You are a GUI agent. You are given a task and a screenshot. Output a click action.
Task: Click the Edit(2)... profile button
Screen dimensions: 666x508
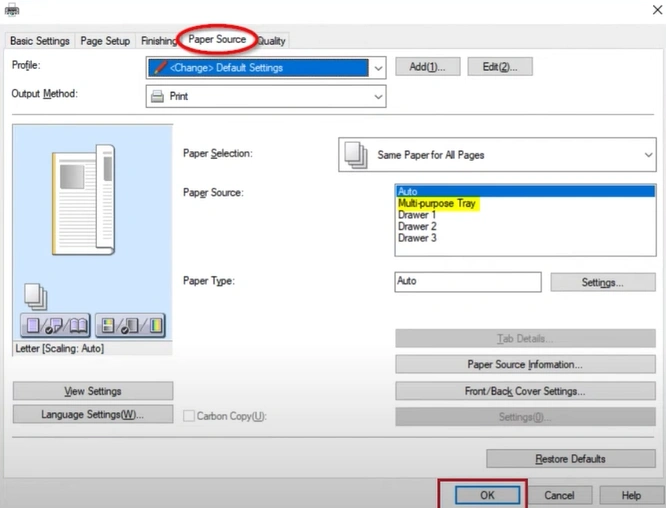pos(500,67)
